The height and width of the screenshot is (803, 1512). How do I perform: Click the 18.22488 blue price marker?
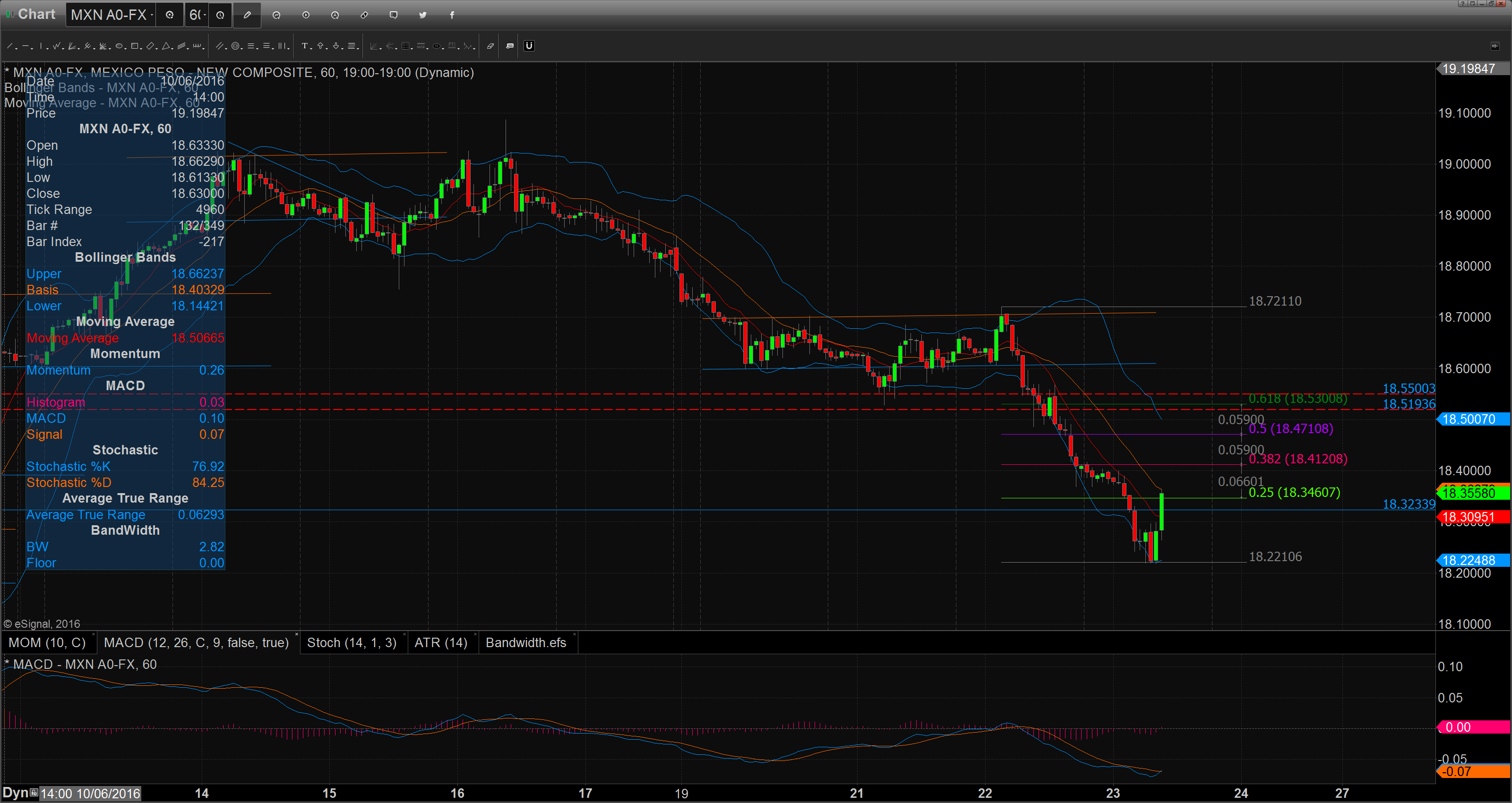point(1472,561)
